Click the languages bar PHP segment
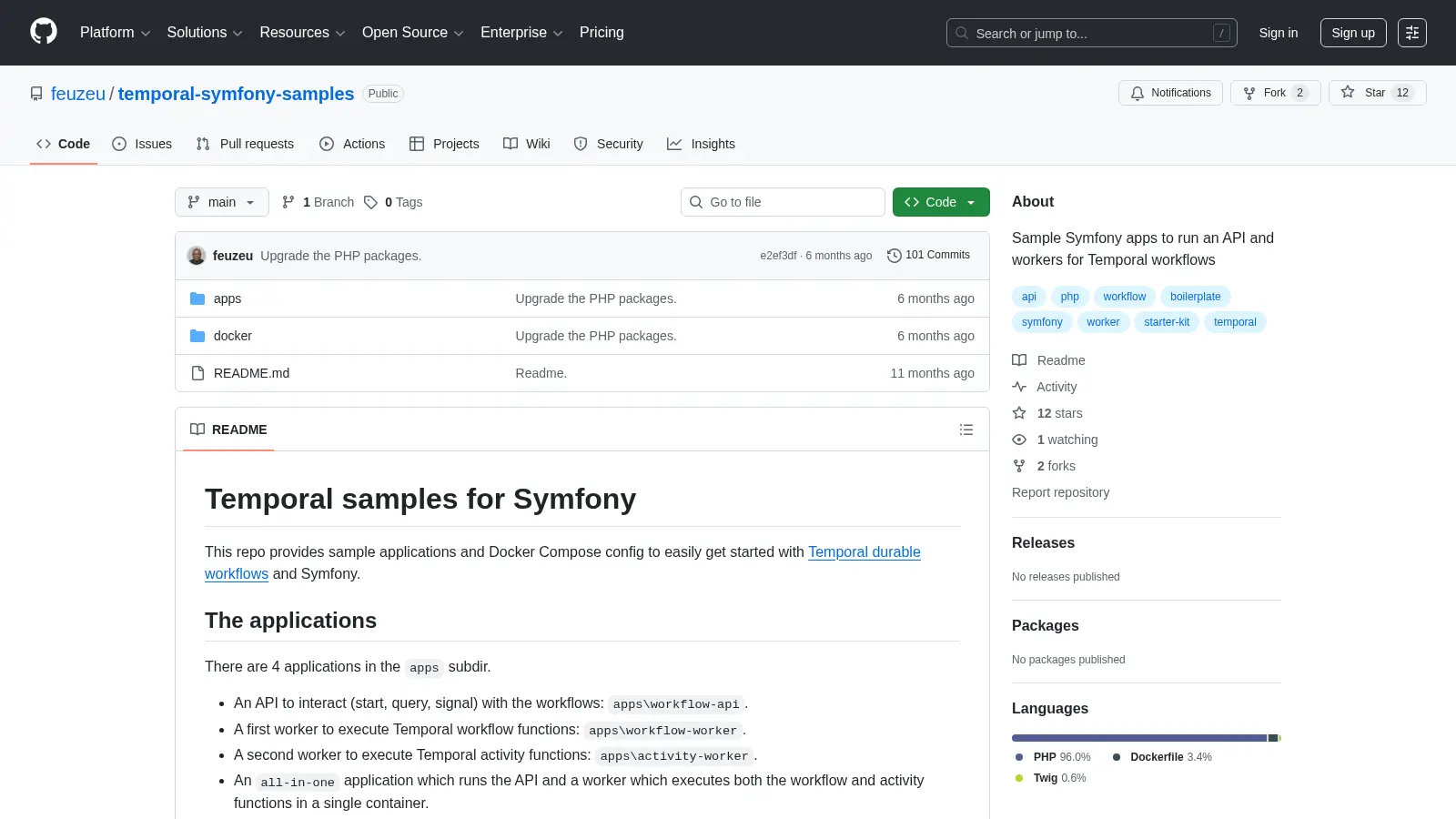Image resolution: width=1456 pixels, height=819 pixels. [1139, 738]
